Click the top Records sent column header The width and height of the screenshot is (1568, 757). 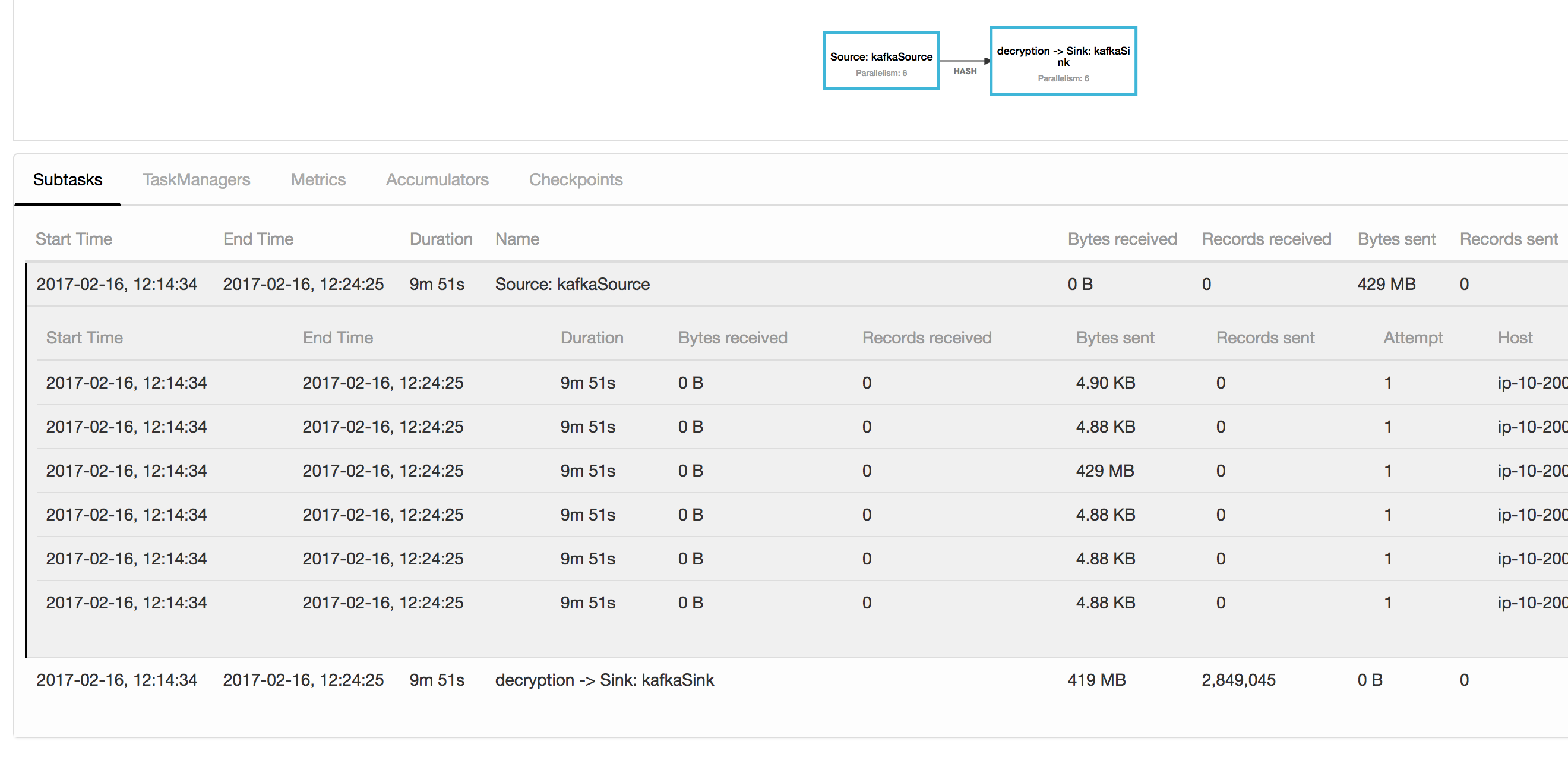[1509, 239]
